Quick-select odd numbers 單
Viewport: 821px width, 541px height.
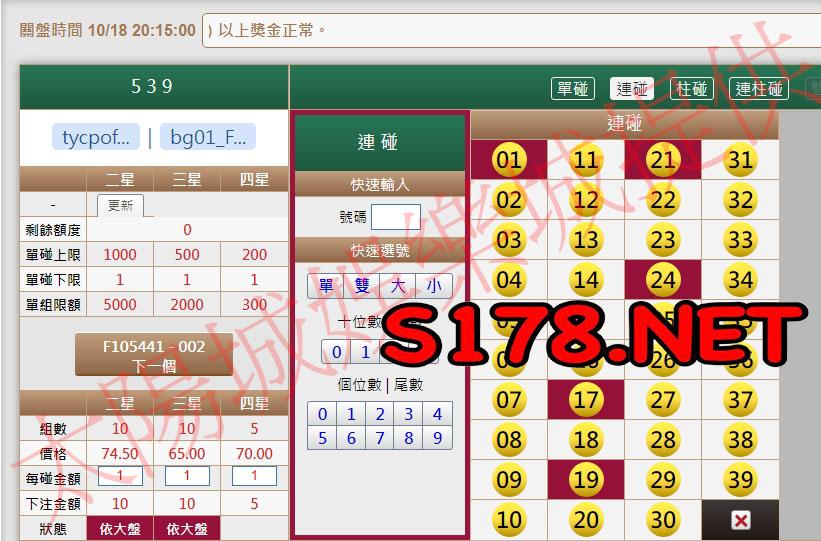(326, 286)
